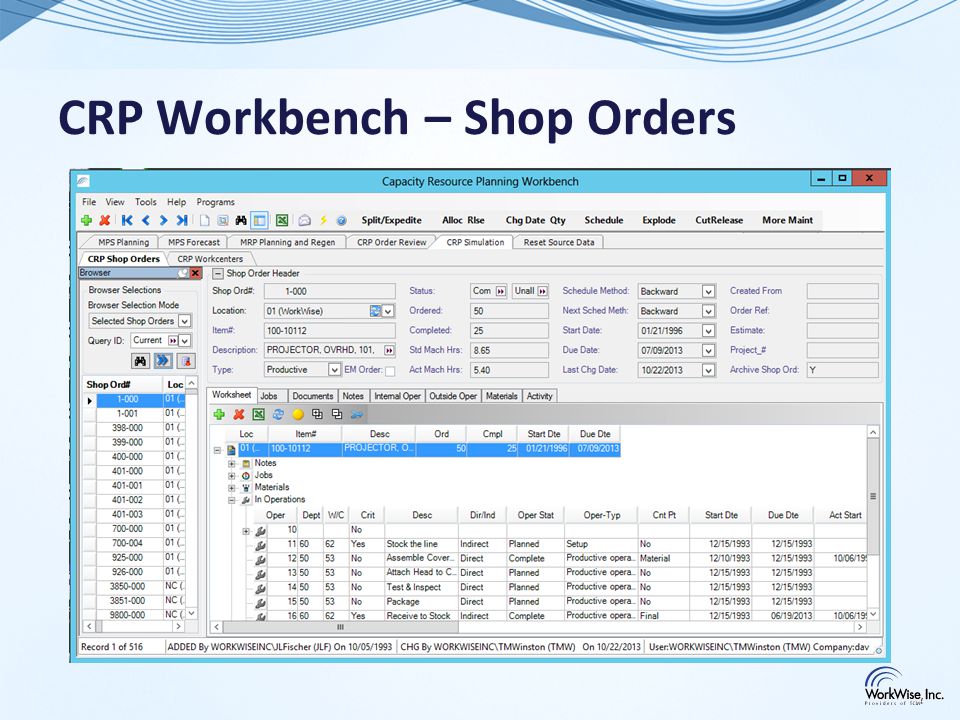Click the yellow lightning bolt icon

[x=323, y=220]
